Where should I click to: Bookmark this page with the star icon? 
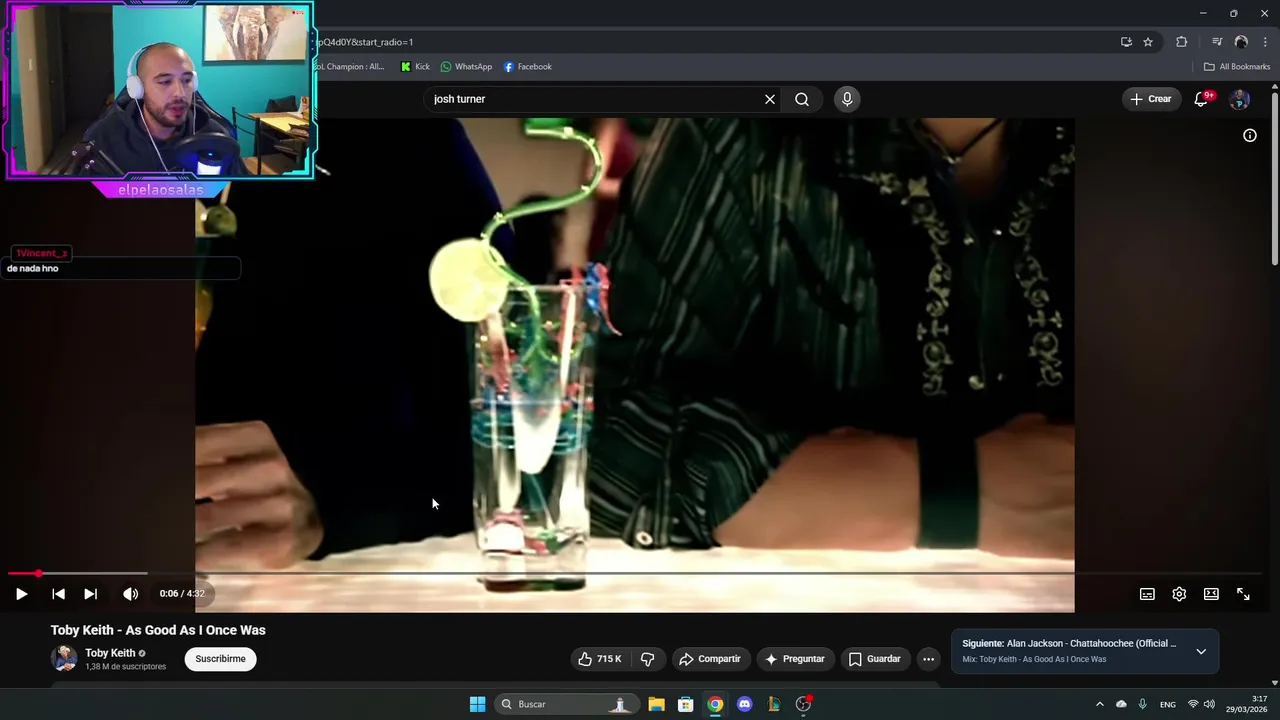click(x=1148, y=42)
